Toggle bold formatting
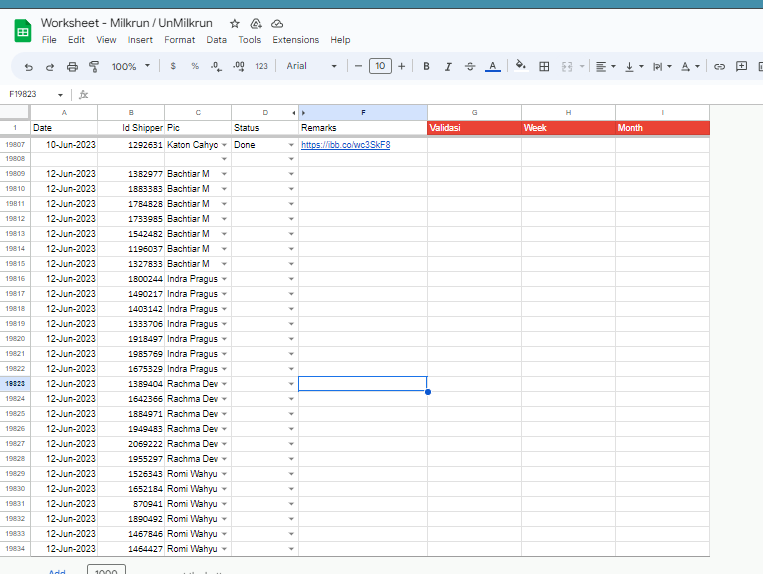763x574 pixels. click(426, 66)
